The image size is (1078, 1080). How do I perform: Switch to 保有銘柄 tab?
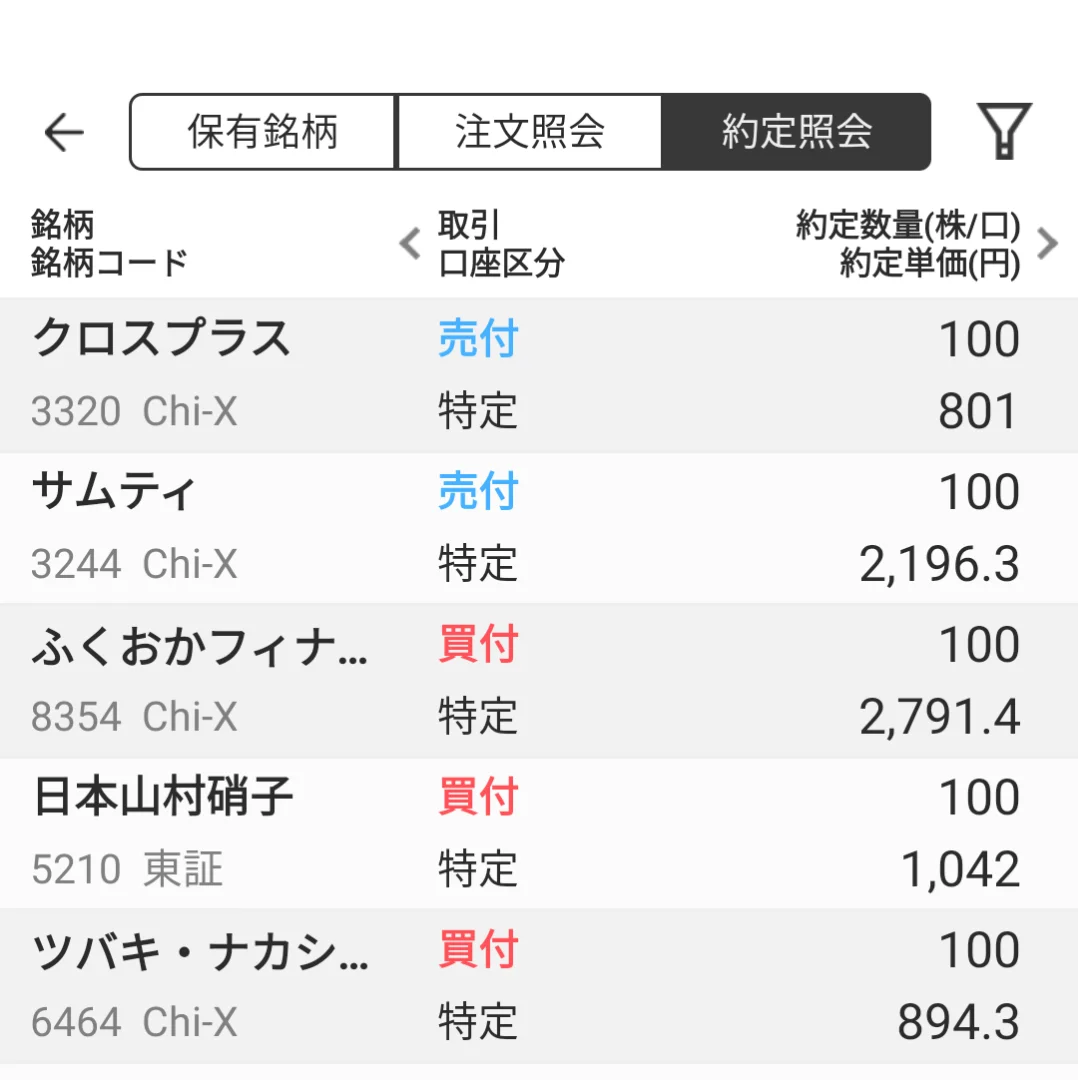tap(263, 132)
